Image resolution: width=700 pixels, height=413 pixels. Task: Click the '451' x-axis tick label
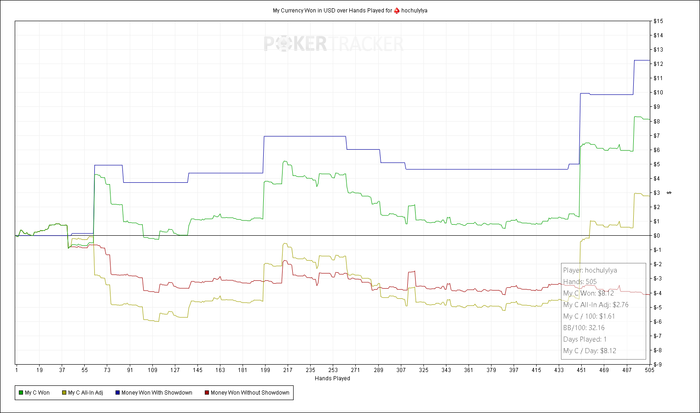581,370
